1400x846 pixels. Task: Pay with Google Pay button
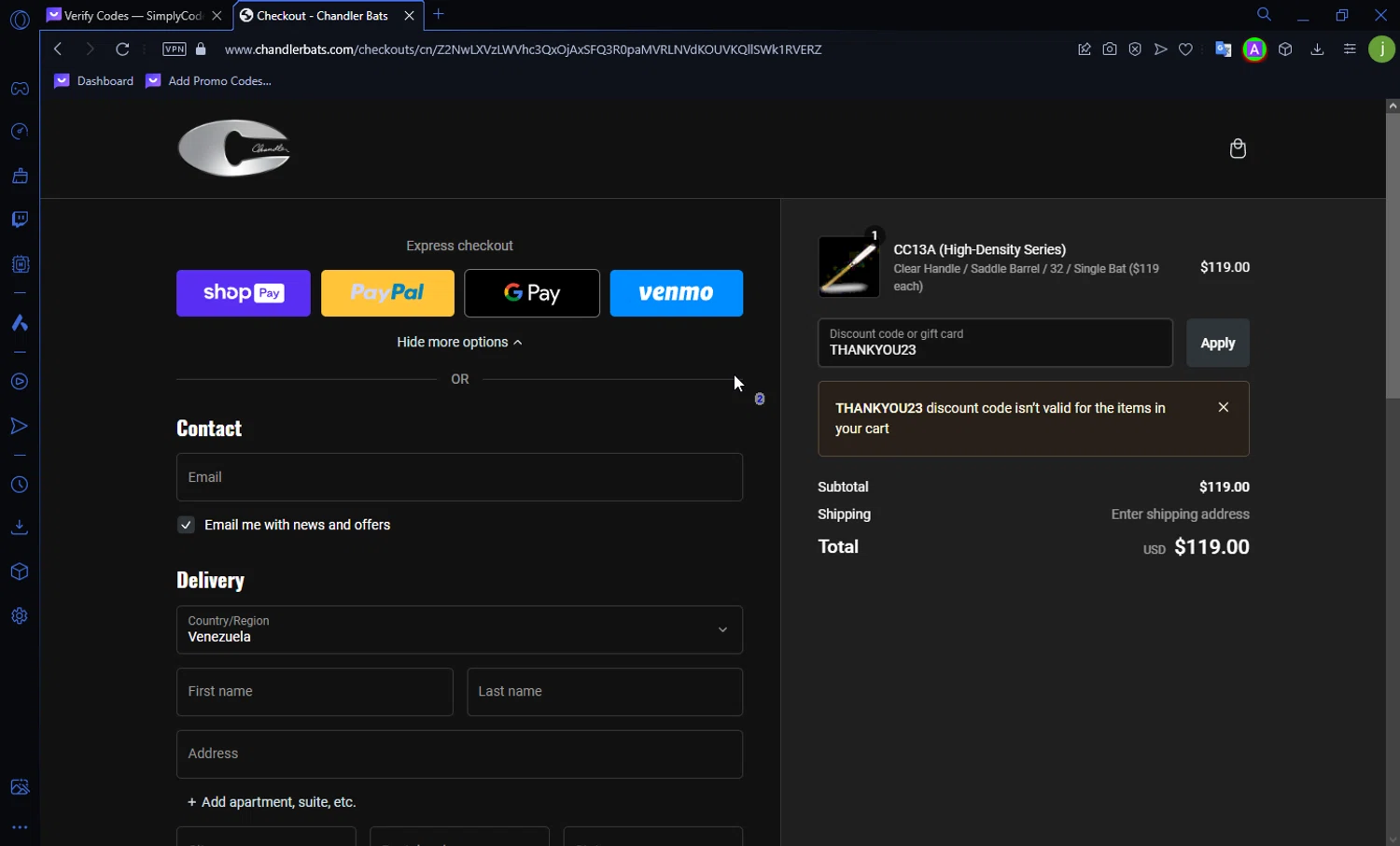click(x=532, y=293)
